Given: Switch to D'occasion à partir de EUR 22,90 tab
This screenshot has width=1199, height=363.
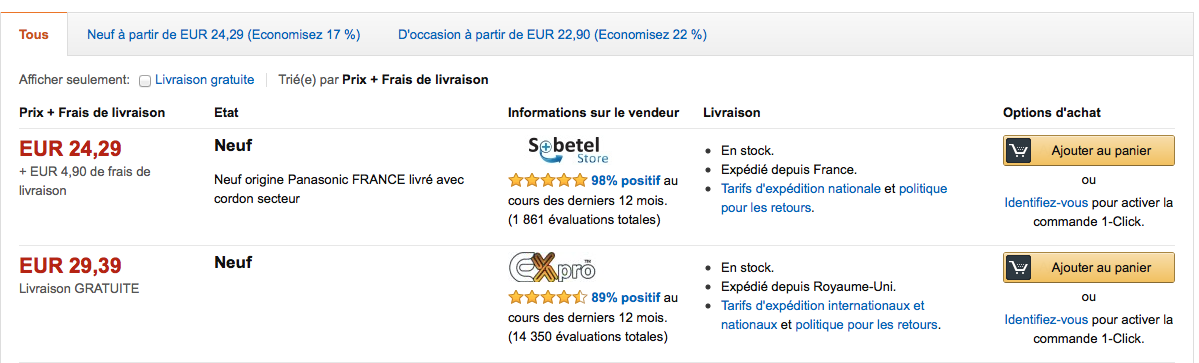Looking at the screenshot, I should coord(552,34).
